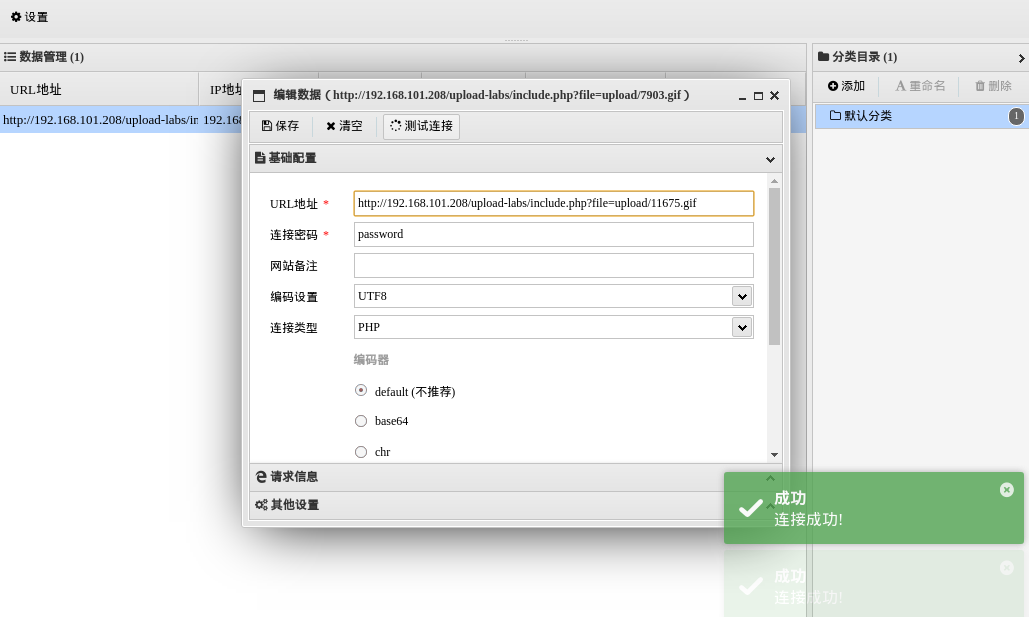The height and width of the screenshot is (617, 1029).
Task: Select the 默认分类 folder
Action: click(x=921, y=116)
